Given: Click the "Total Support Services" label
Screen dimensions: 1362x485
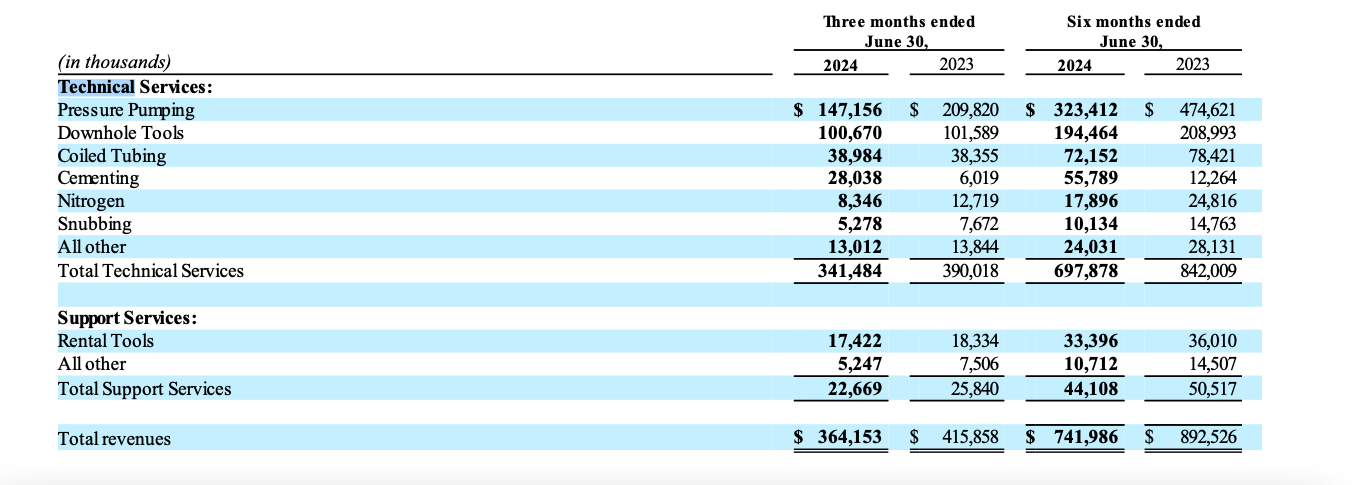Looking at the screenshot, I should [145, 389].
